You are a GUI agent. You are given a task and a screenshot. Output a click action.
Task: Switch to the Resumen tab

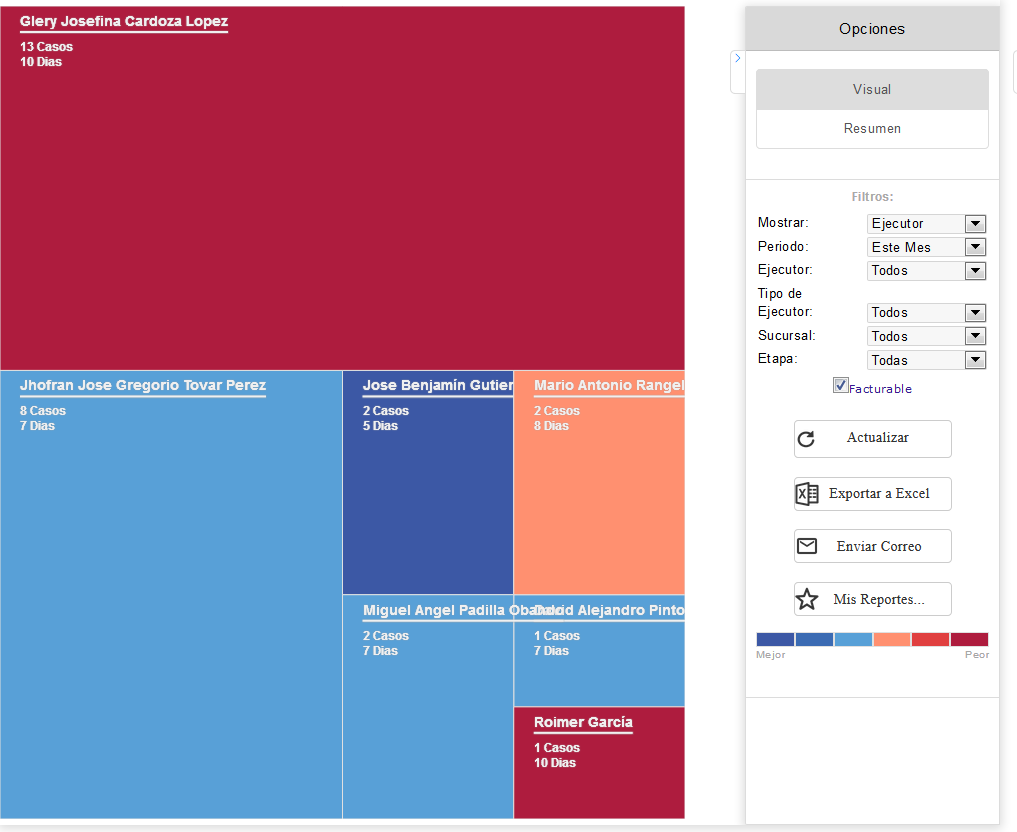point(872,129)
